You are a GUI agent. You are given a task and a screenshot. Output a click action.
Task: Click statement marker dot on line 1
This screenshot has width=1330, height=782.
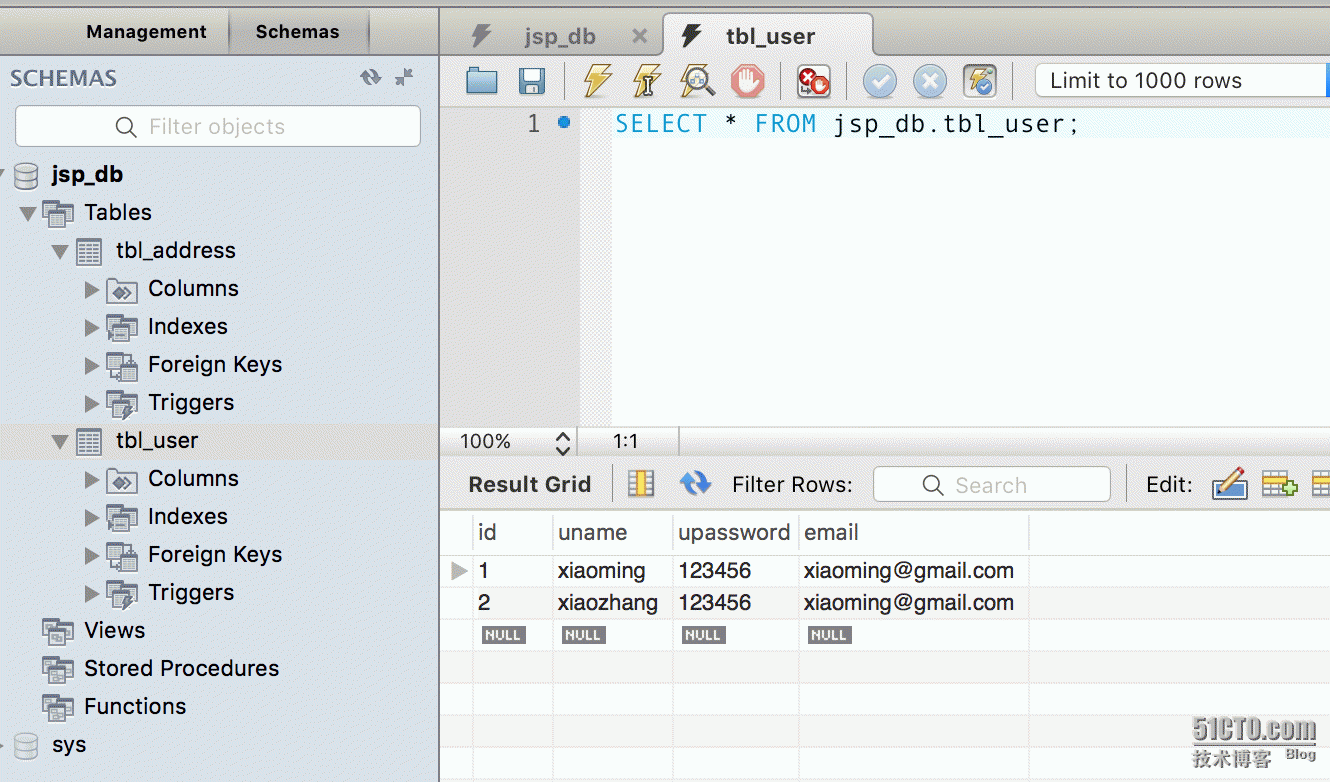pyautogui.click(x=564, y=122)
